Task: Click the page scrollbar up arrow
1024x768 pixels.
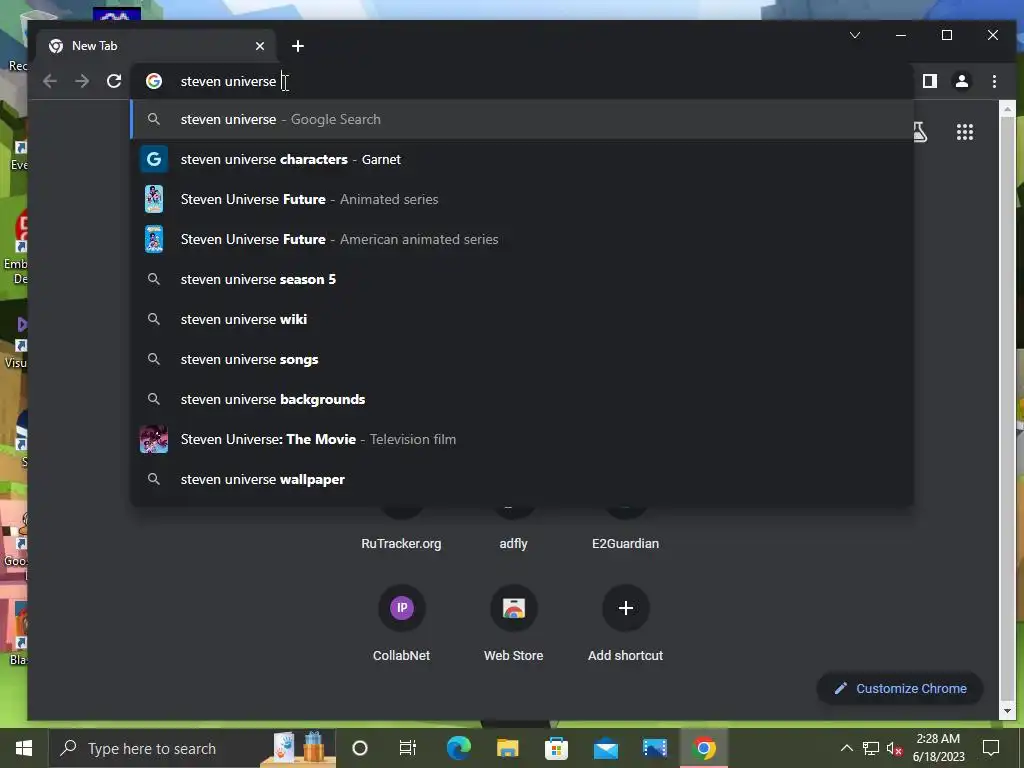Action: (x=1006, y=110)
